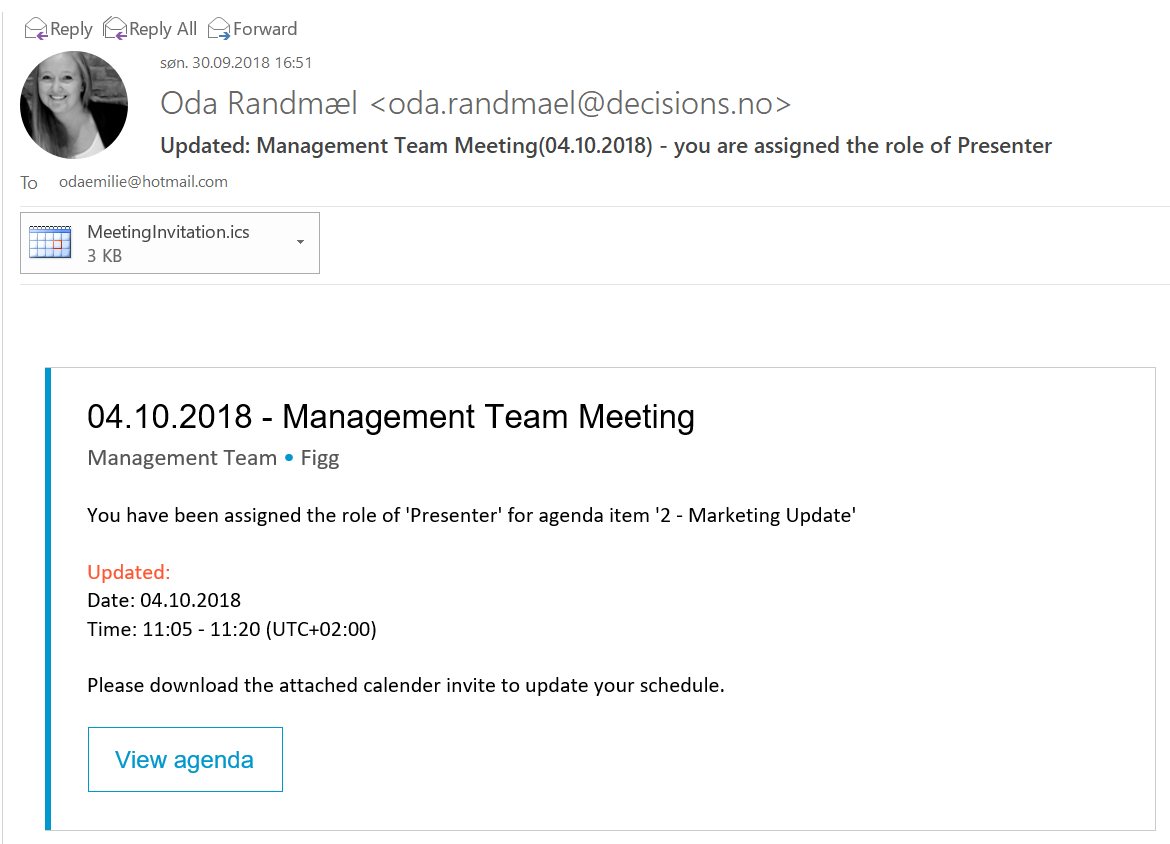Click the Reply All envelope icon
This screenshot has height=844, width=1170.
tap(115, 28)
